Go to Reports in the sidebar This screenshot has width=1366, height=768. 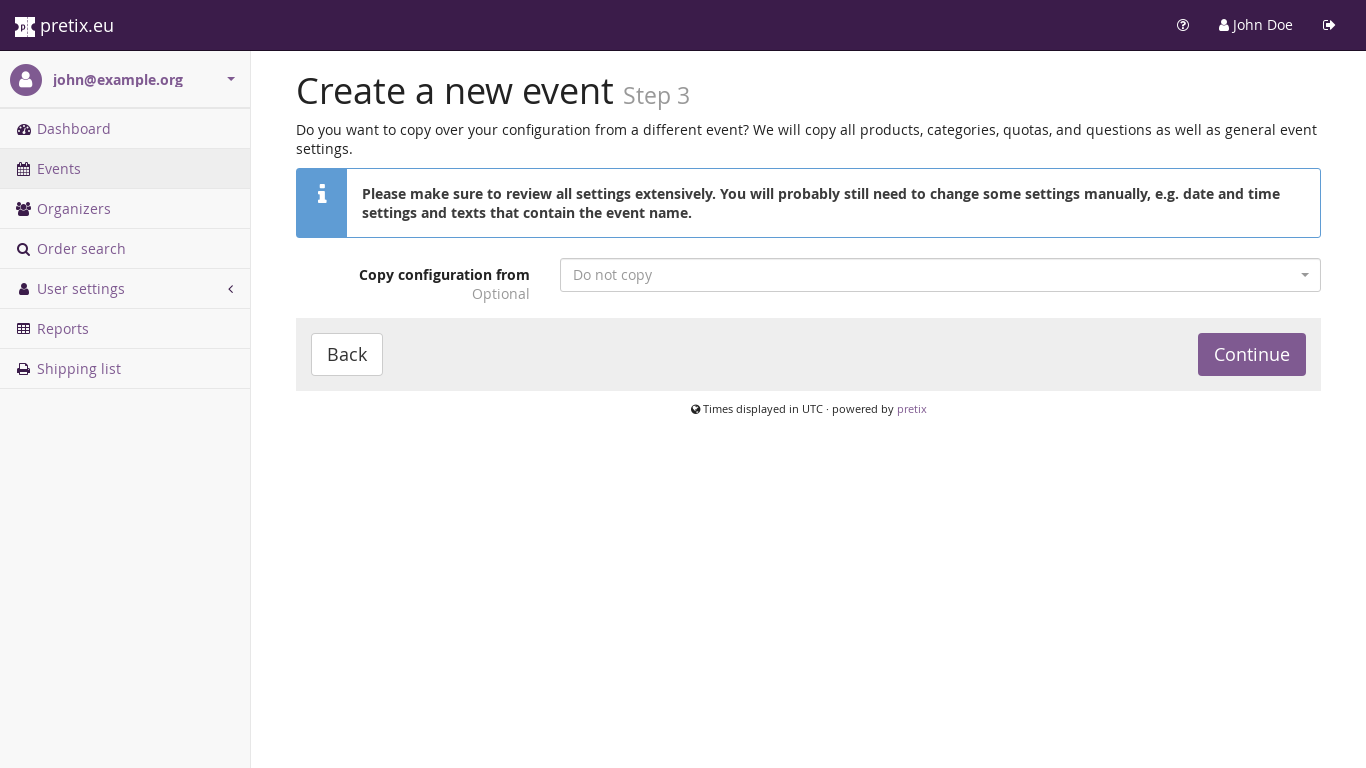pyautogui.click(x=63, y=329)
